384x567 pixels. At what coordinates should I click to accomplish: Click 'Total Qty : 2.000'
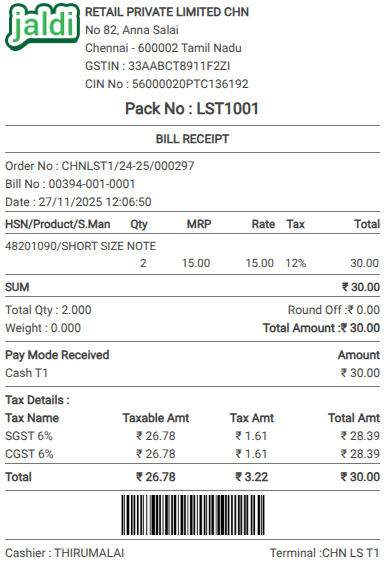48,310
